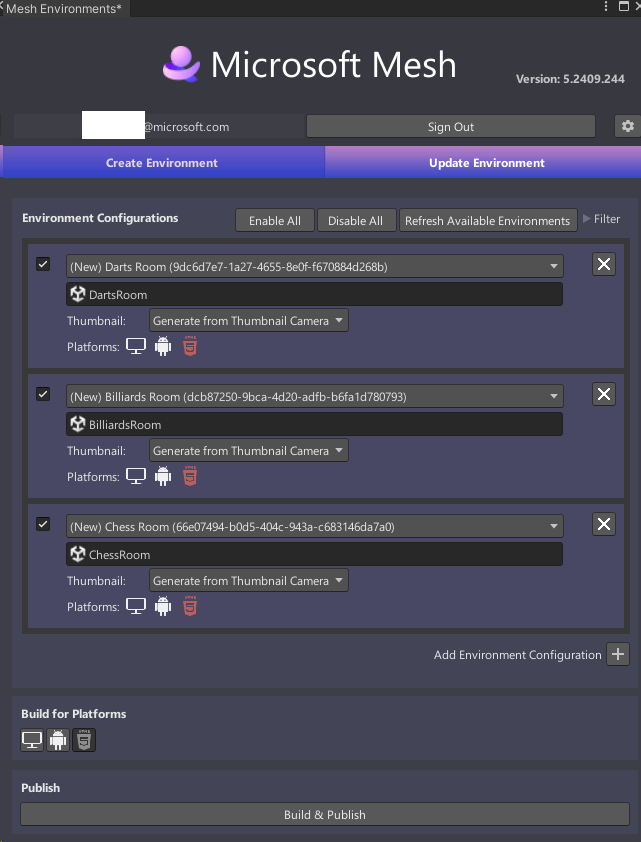Select the Mesh Environments window tab
This screenshot has height=842, width=641.
[x=64, y=8]
